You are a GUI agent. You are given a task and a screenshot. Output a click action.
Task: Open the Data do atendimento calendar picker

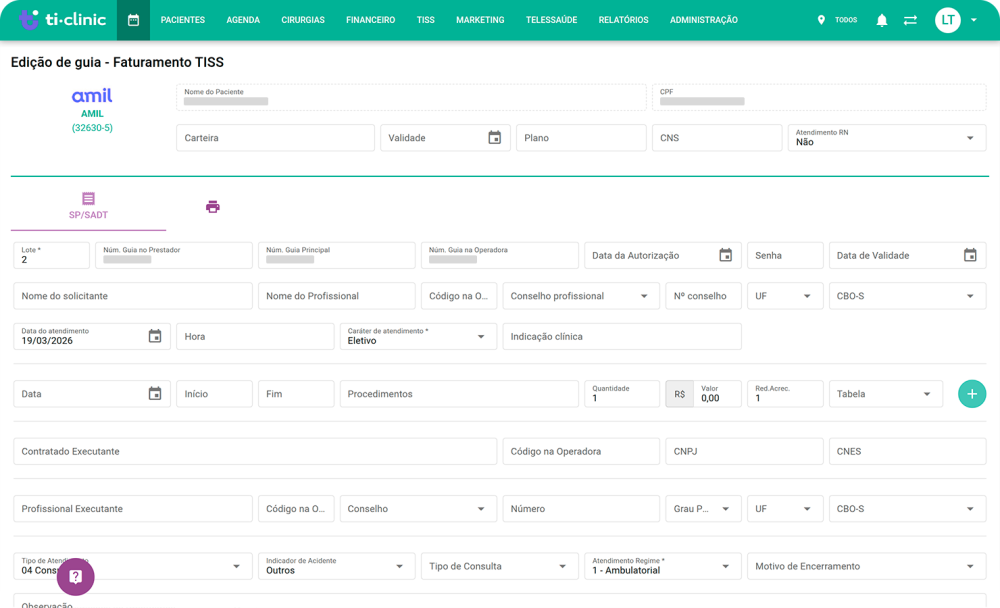[155, 336]
